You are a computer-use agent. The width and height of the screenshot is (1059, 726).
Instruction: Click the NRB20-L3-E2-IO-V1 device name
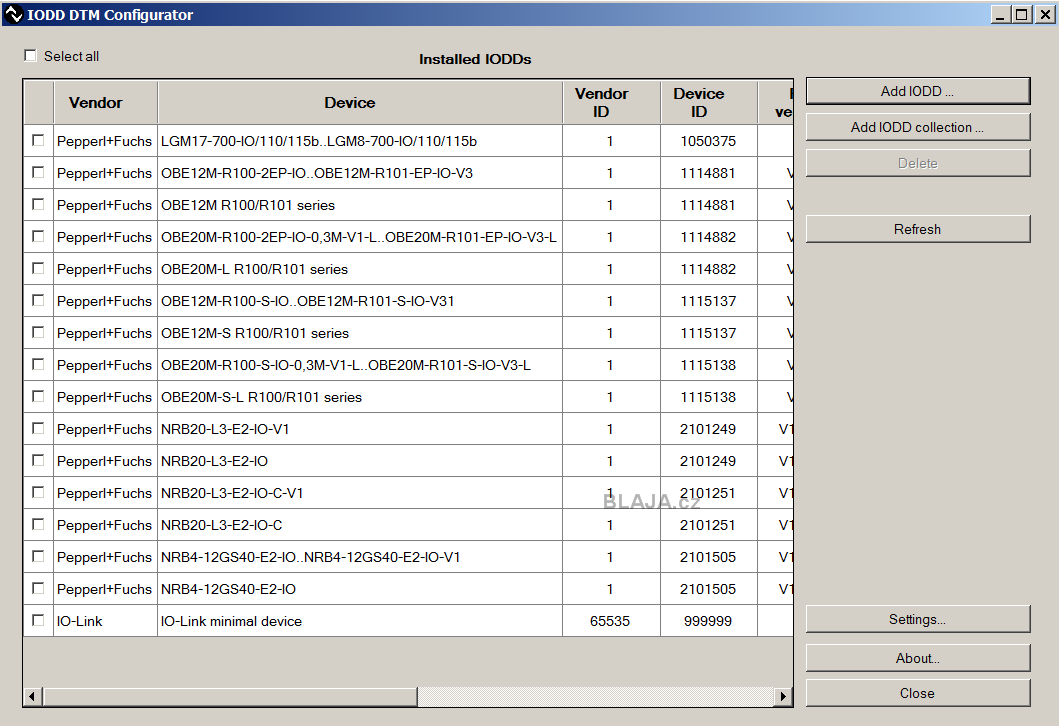click(225, 430)
